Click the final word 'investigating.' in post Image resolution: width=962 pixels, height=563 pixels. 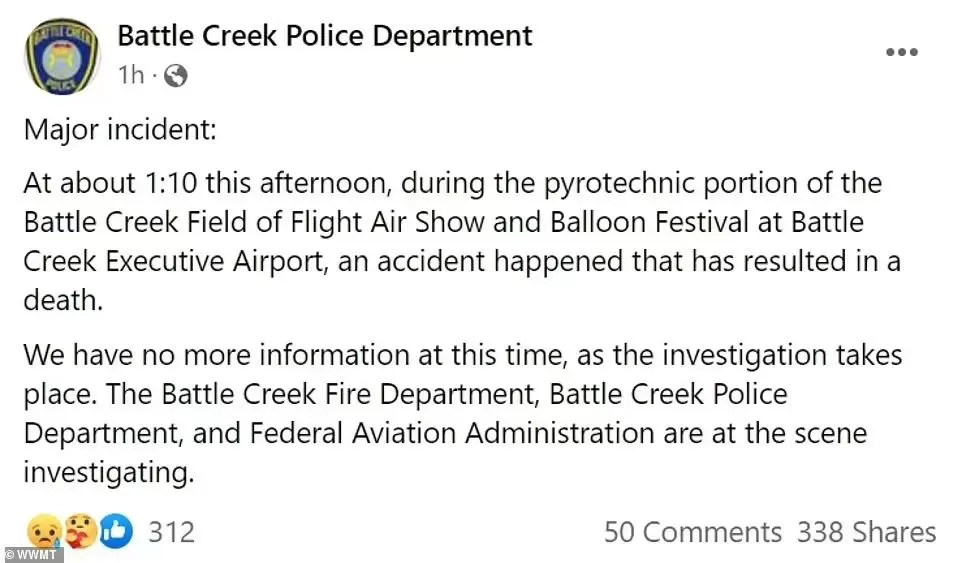pos(109,473)
